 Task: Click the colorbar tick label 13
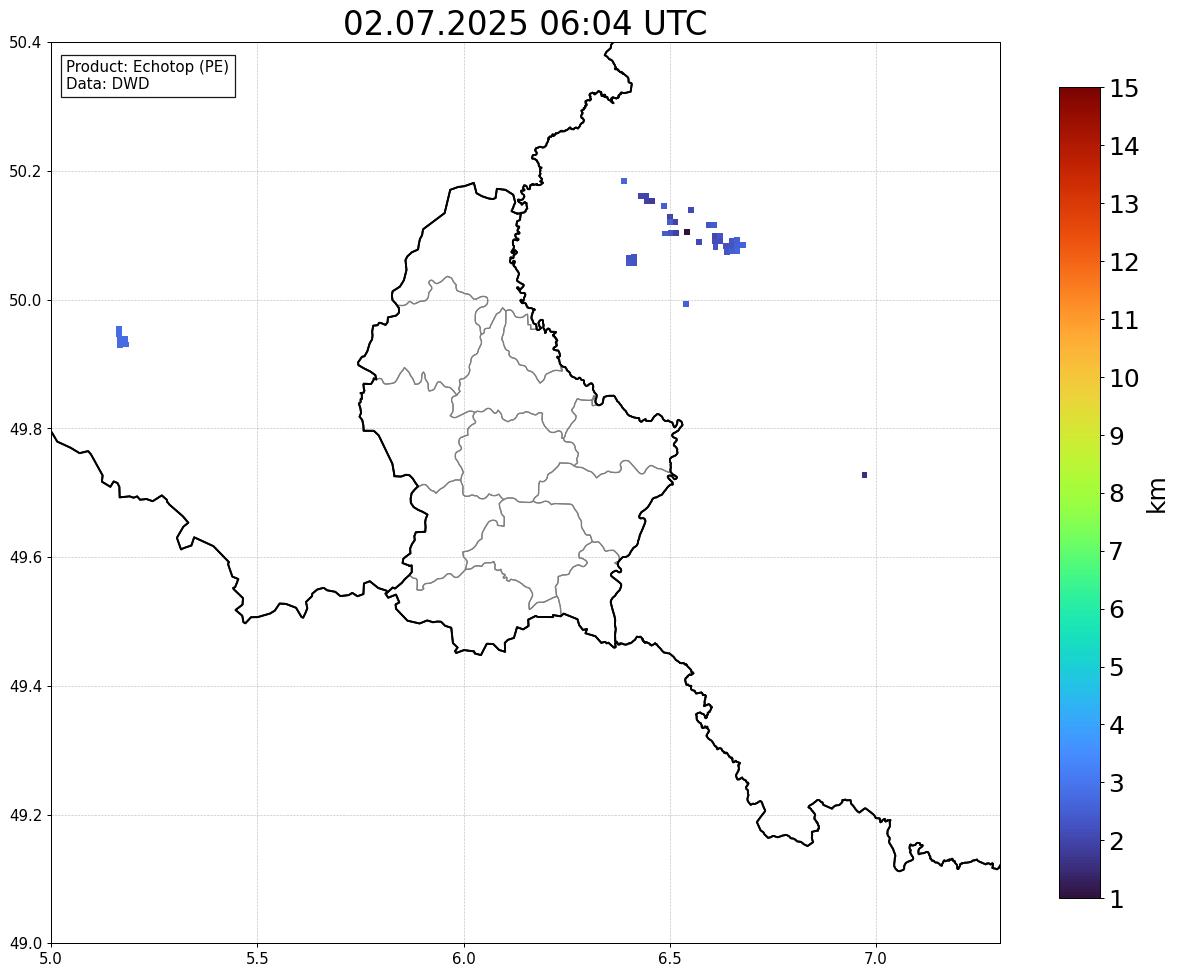click(x=1124, y=204)
